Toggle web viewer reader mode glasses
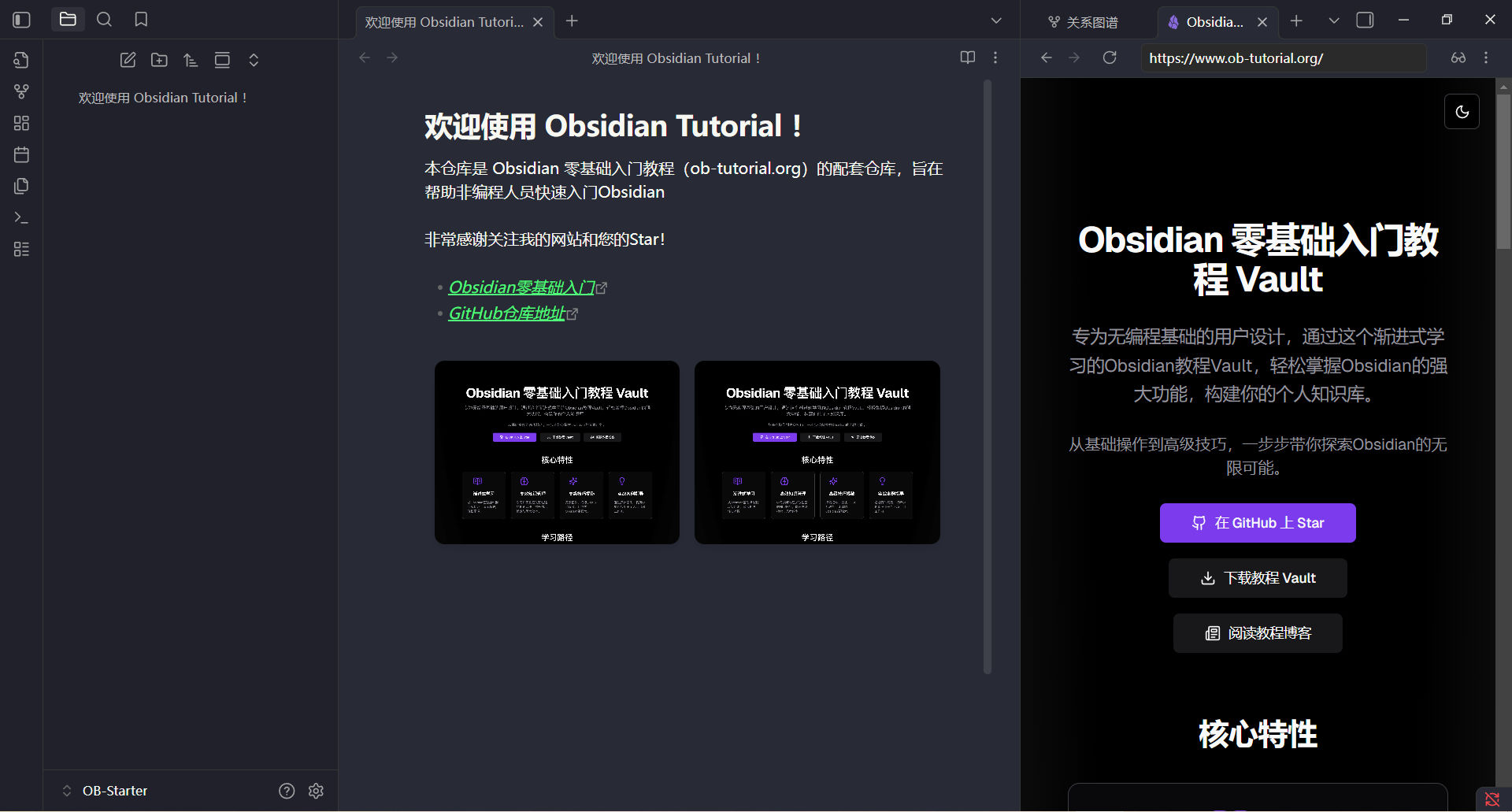 pos(1458,57)
